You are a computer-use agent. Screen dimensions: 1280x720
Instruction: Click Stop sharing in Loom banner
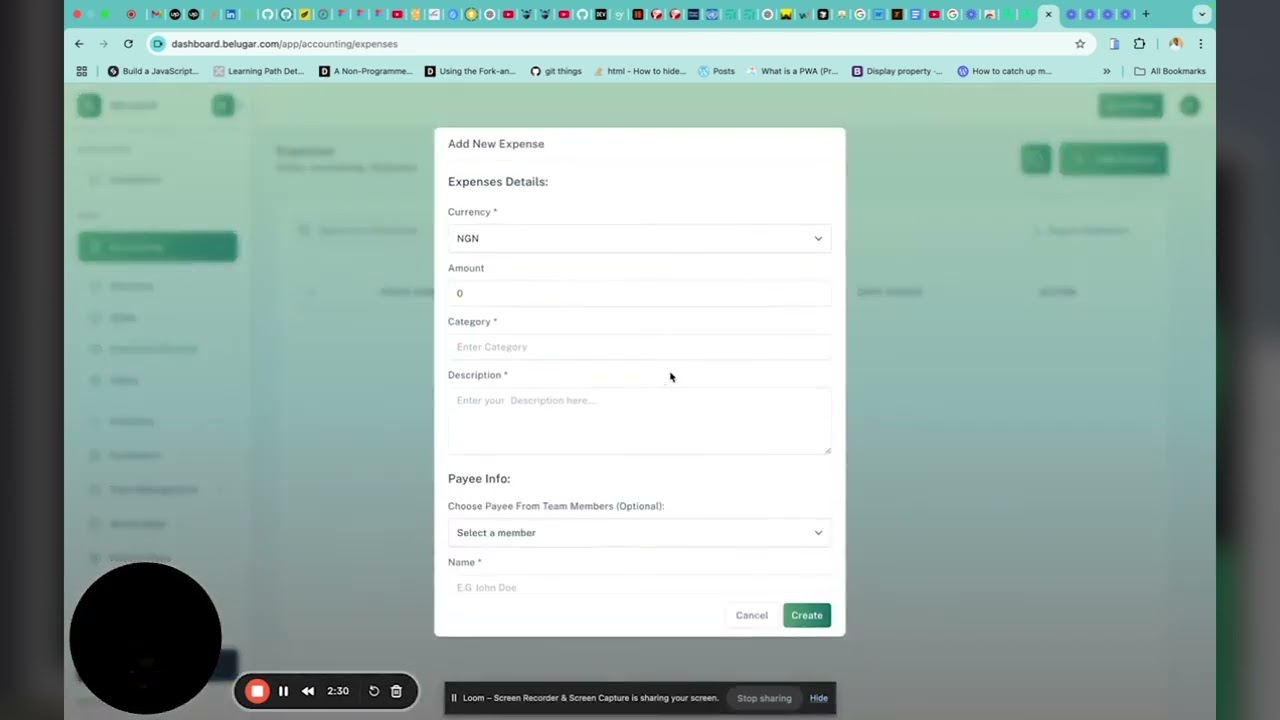click(x=764, y=698)
